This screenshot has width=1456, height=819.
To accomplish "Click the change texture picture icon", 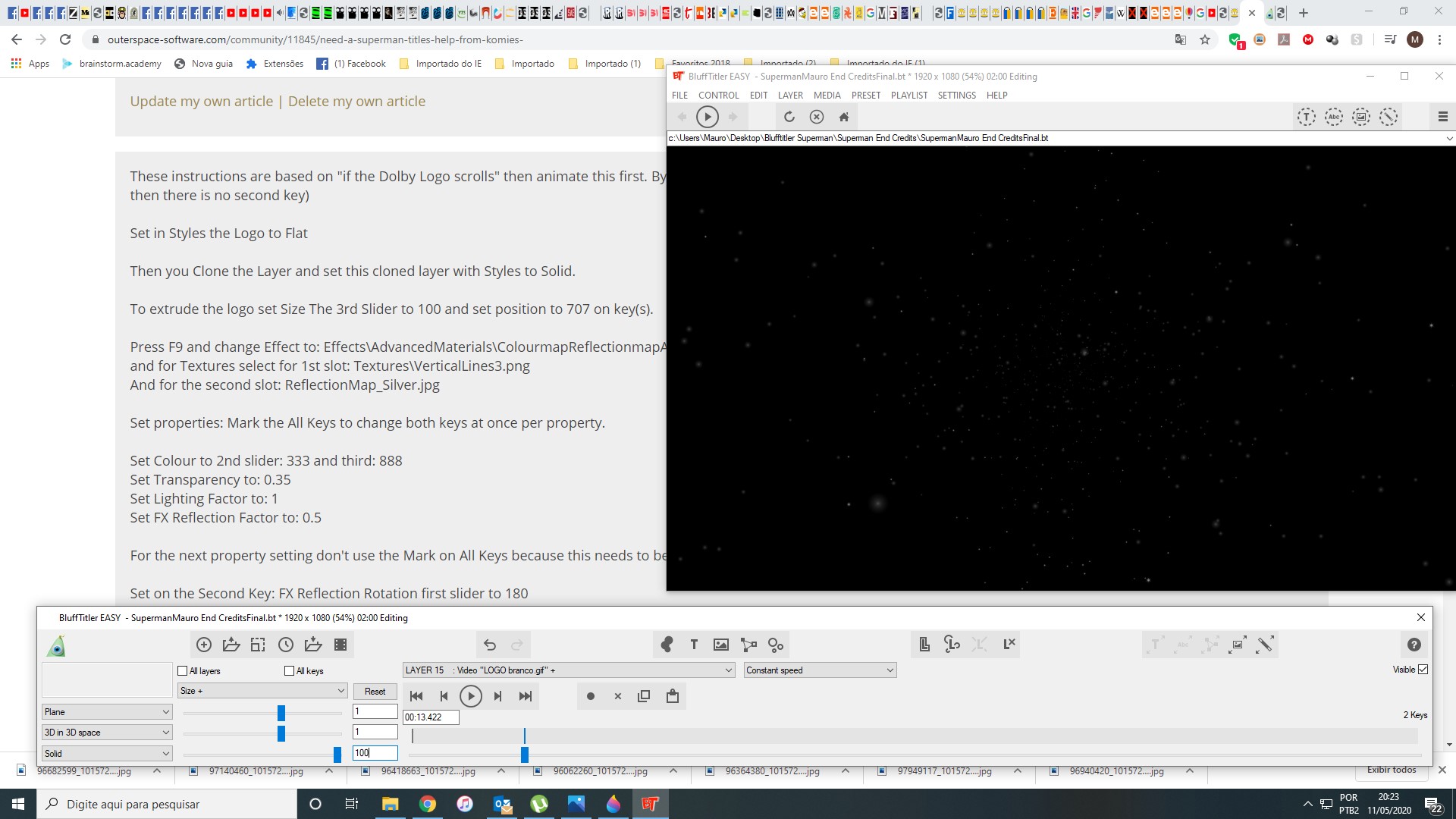I will point(721,645).
